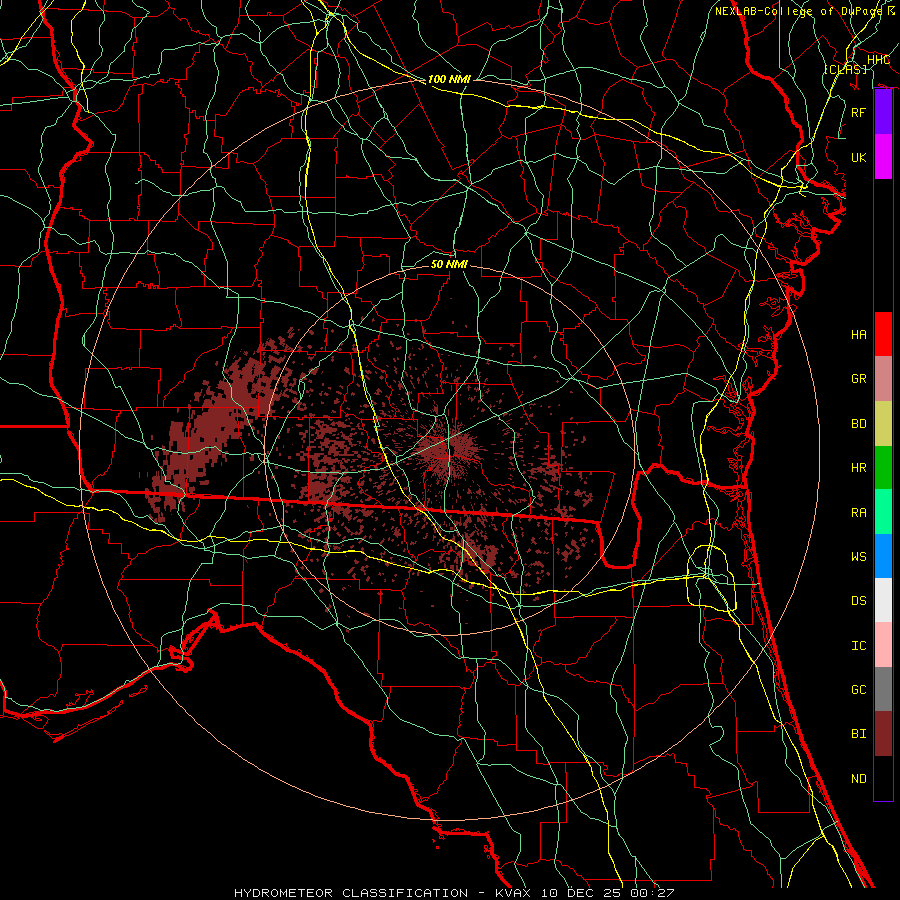Click the HHC product code text
The width and height of the screenshot is (900, 900).
click(x=878, y=60)
